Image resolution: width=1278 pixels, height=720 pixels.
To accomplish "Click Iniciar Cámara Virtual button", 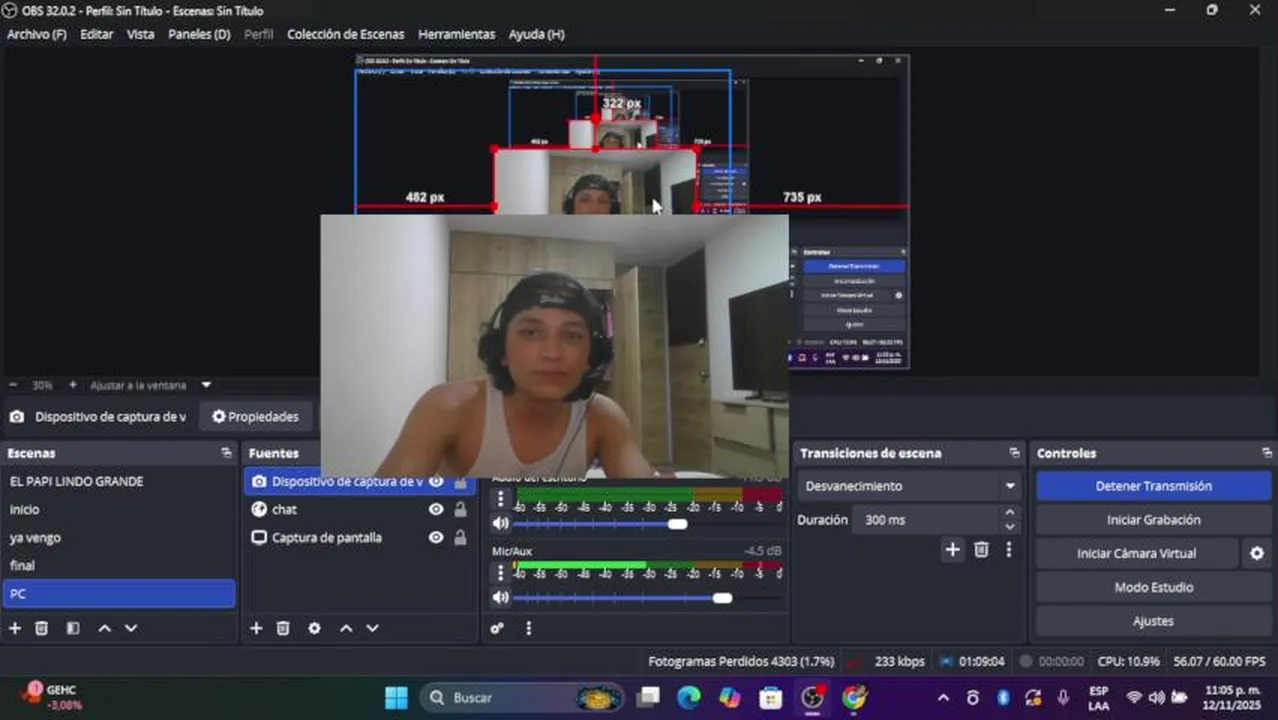I will point(1136,553).
